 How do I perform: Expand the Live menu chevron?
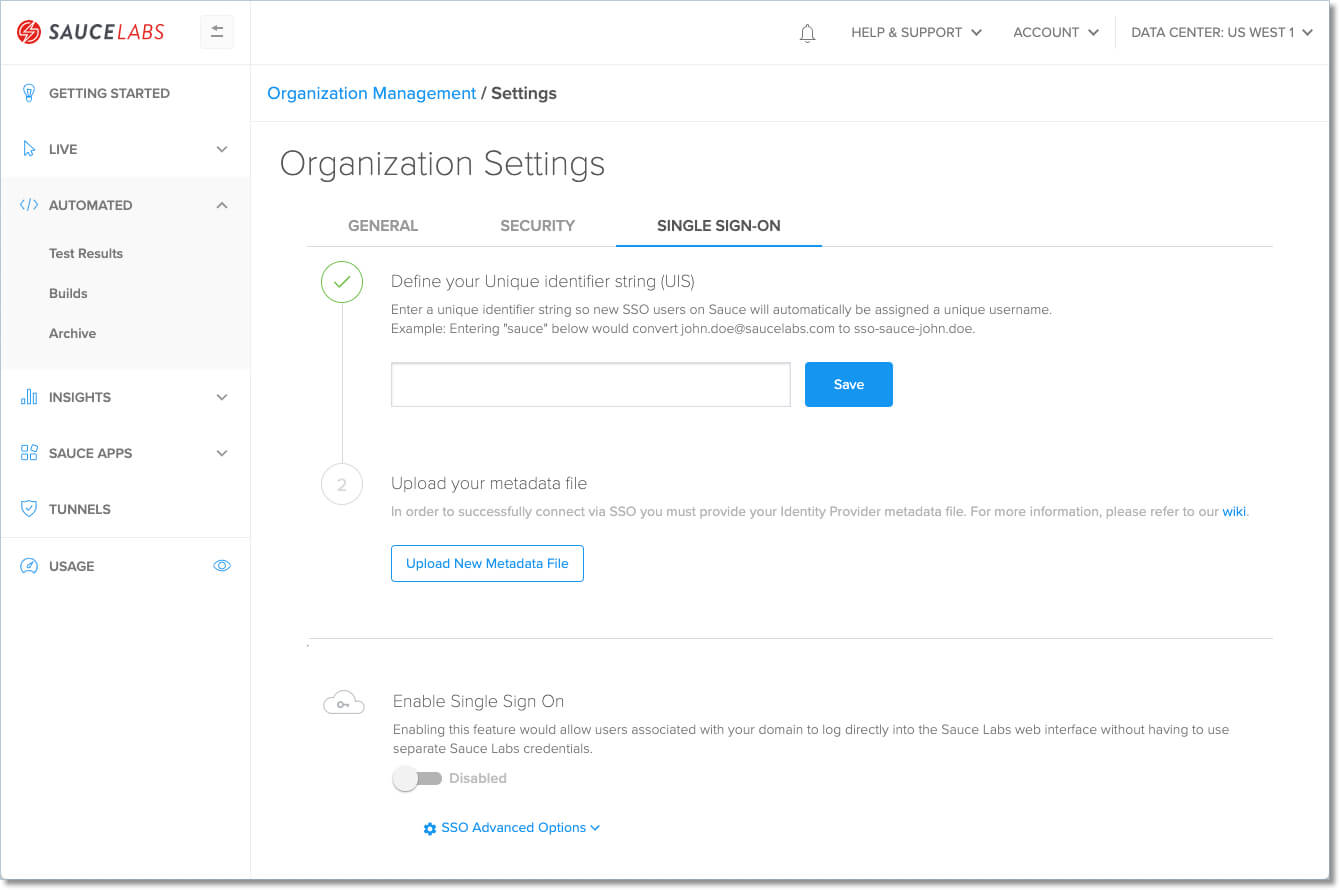pos(222,149)
